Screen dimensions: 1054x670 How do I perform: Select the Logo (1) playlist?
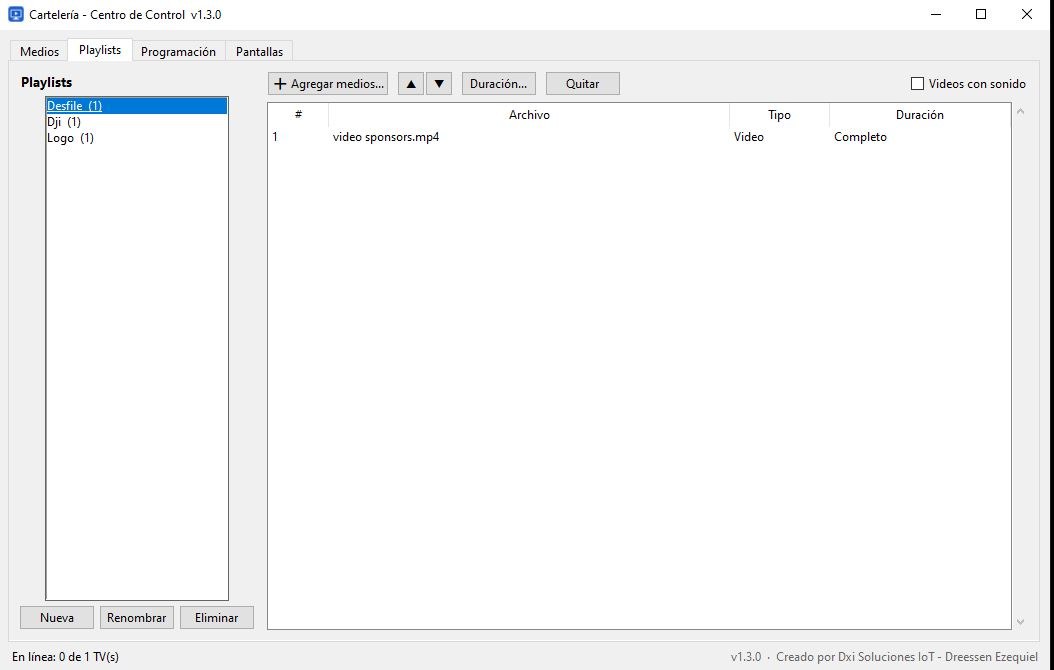(136, 138)
